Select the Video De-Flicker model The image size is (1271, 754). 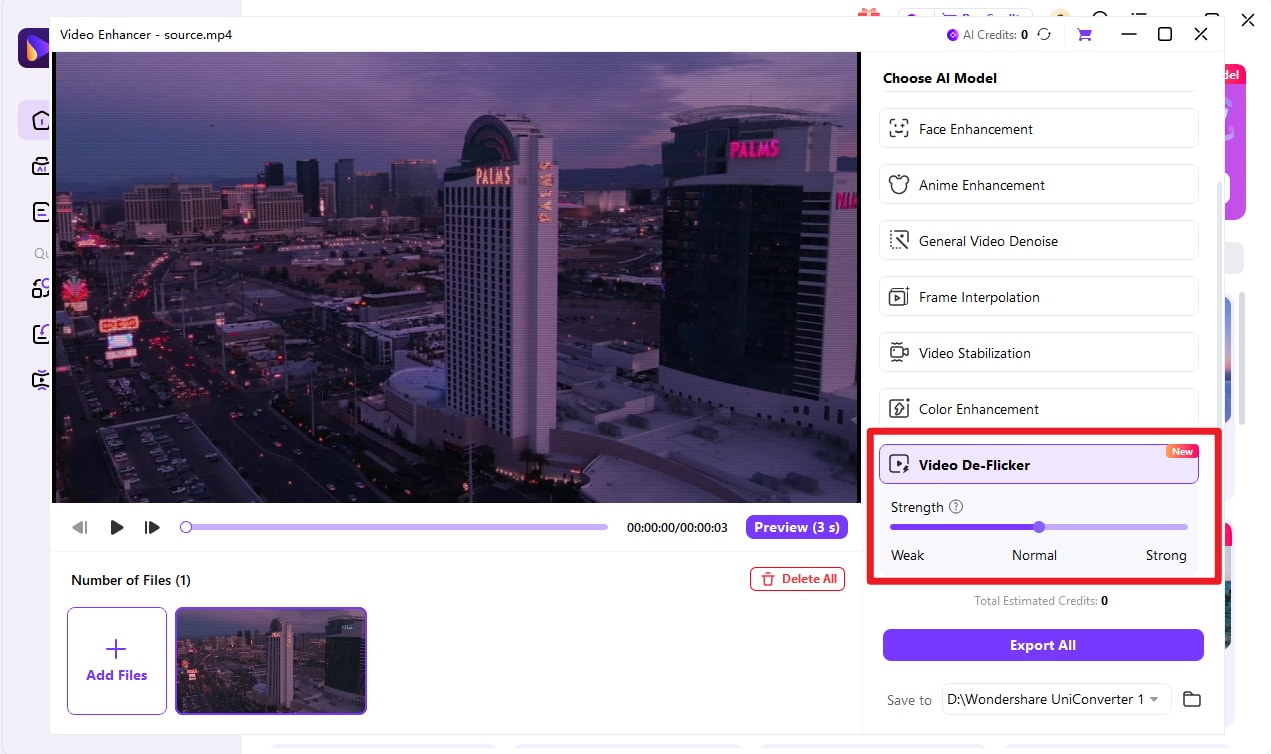click(x=1038, y=464)
